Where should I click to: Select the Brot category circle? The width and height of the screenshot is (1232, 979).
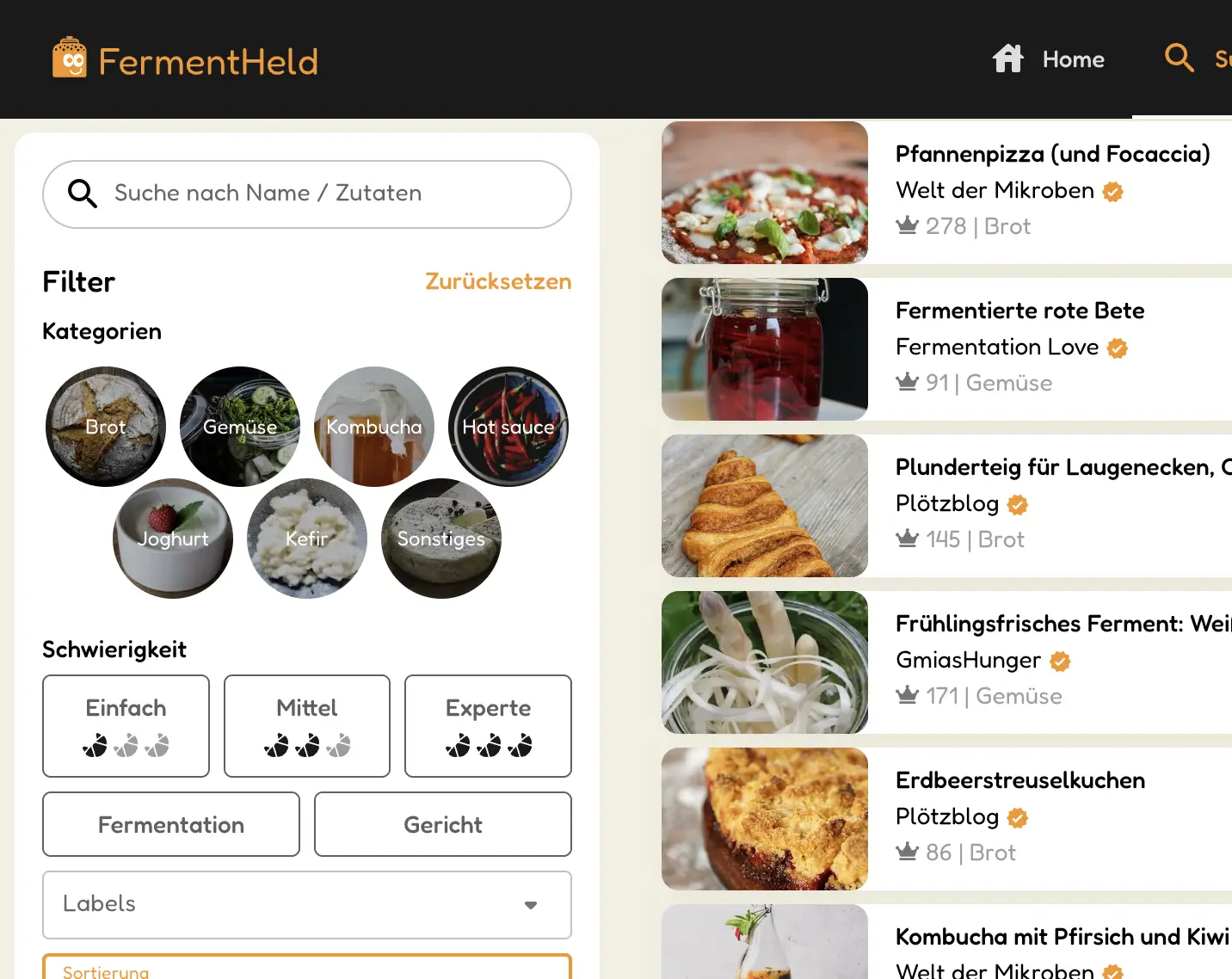[106, 427]
